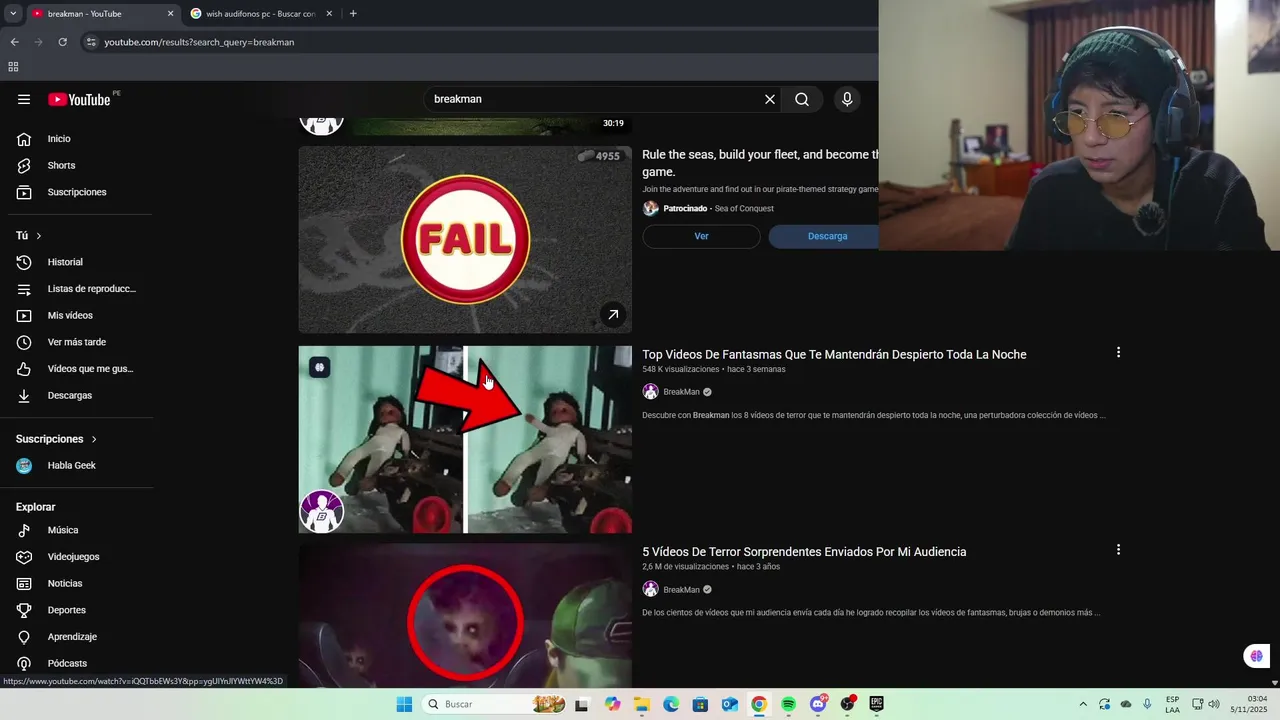Open Epic Games Launcher from taskbar
The image size is (1280, 720).
click(877, 704)
